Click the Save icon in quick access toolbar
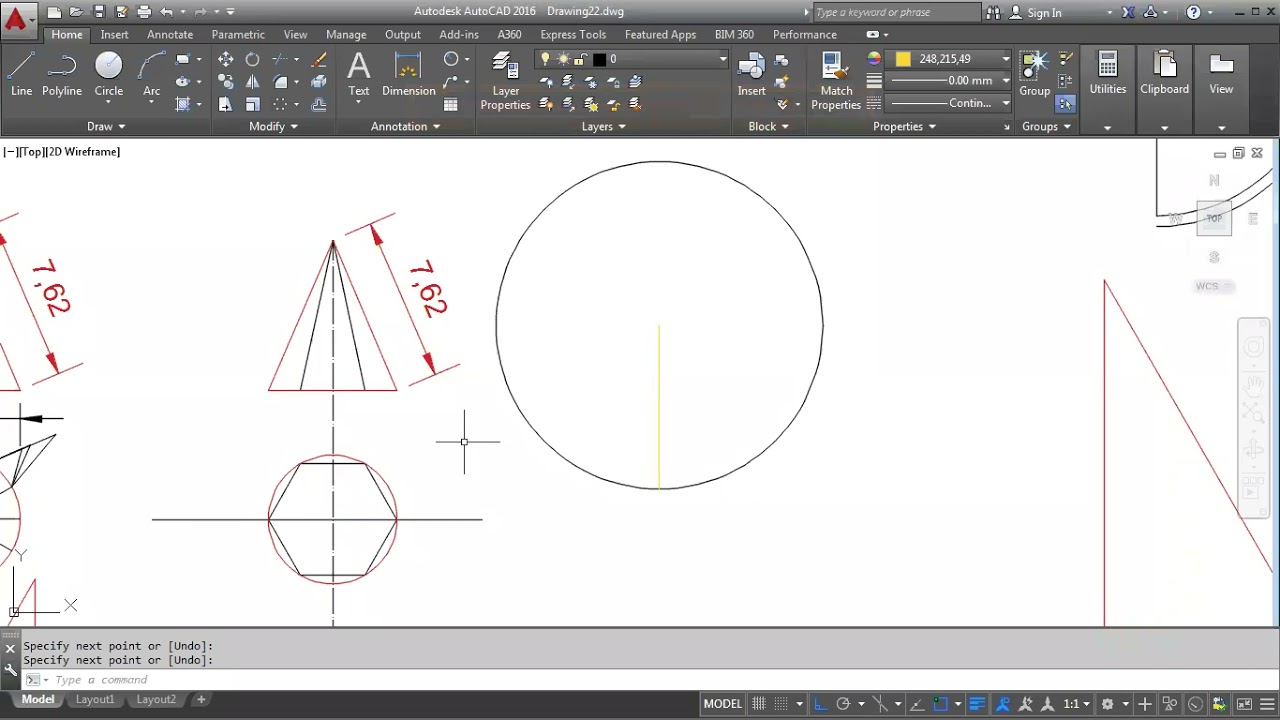This screenshot has height=720, width=1280. [x=99, y=12]
